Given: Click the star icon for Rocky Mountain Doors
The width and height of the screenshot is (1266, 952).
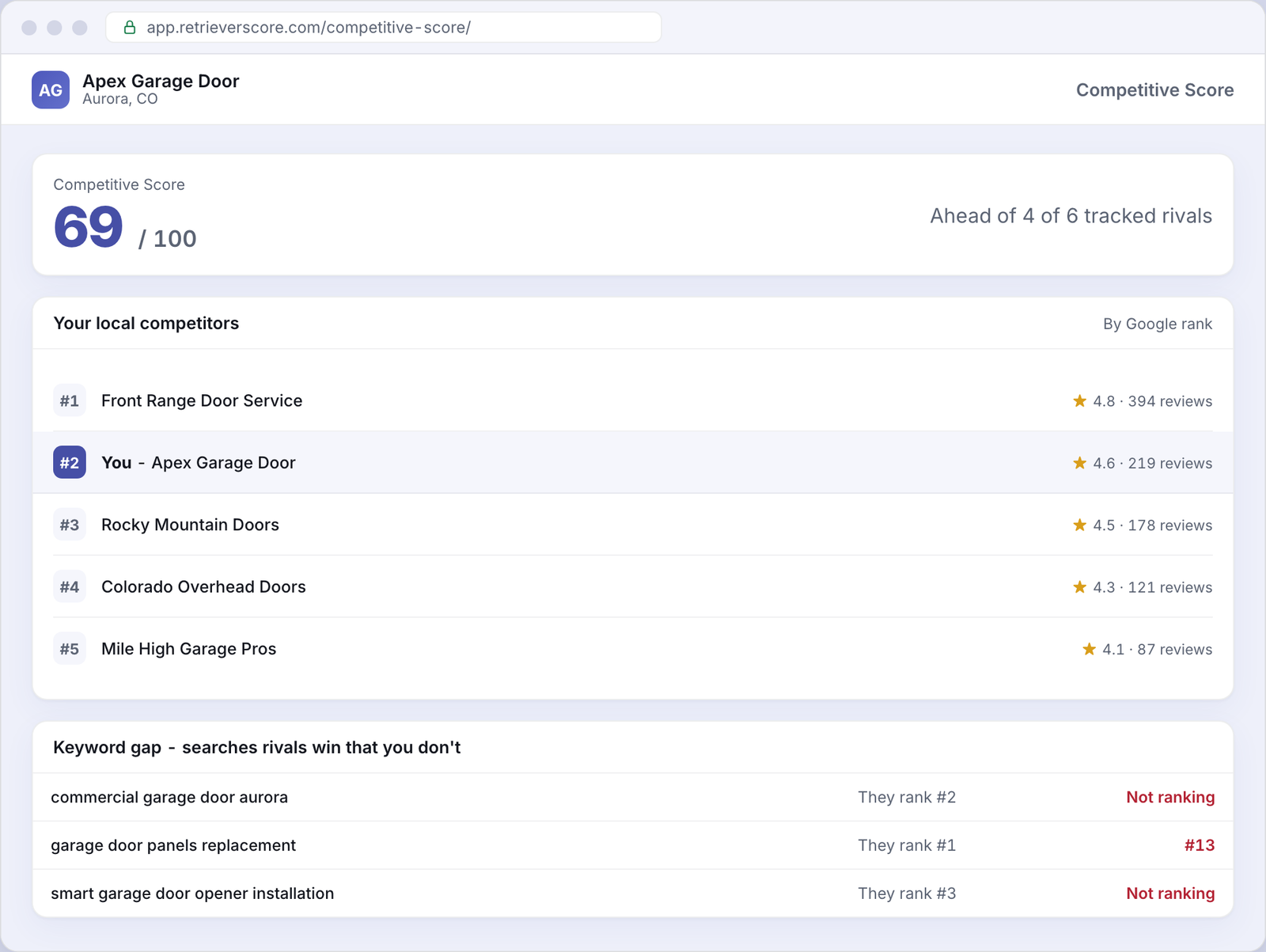Looking at the screenshot, I should tap(1079, 525).
